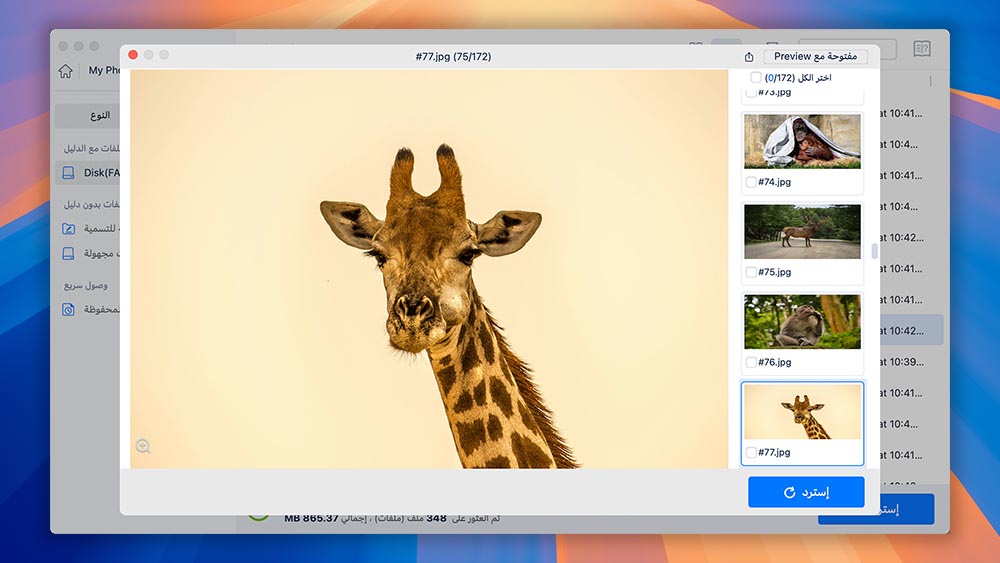Close the preview window with the red button
This screenshot has width=1000, height=563.
point(133,55)
